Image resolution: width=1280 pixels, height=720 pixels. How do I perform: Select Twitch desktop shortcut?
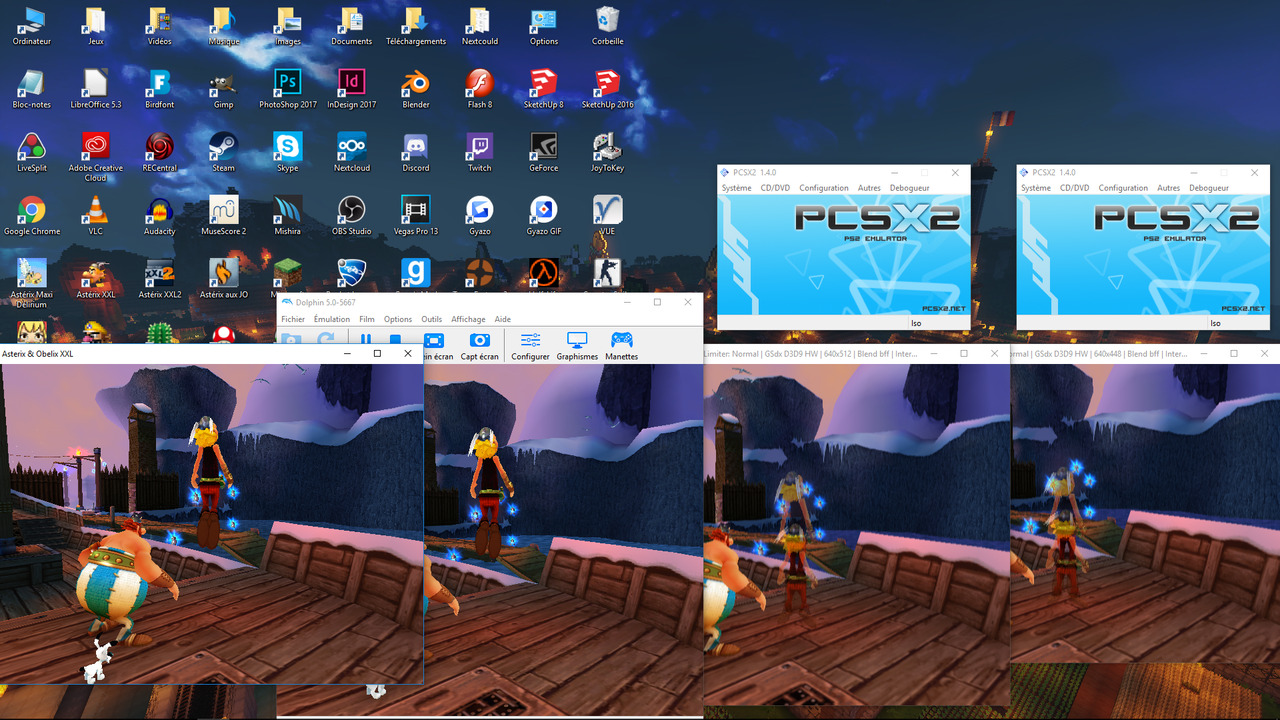480,152
